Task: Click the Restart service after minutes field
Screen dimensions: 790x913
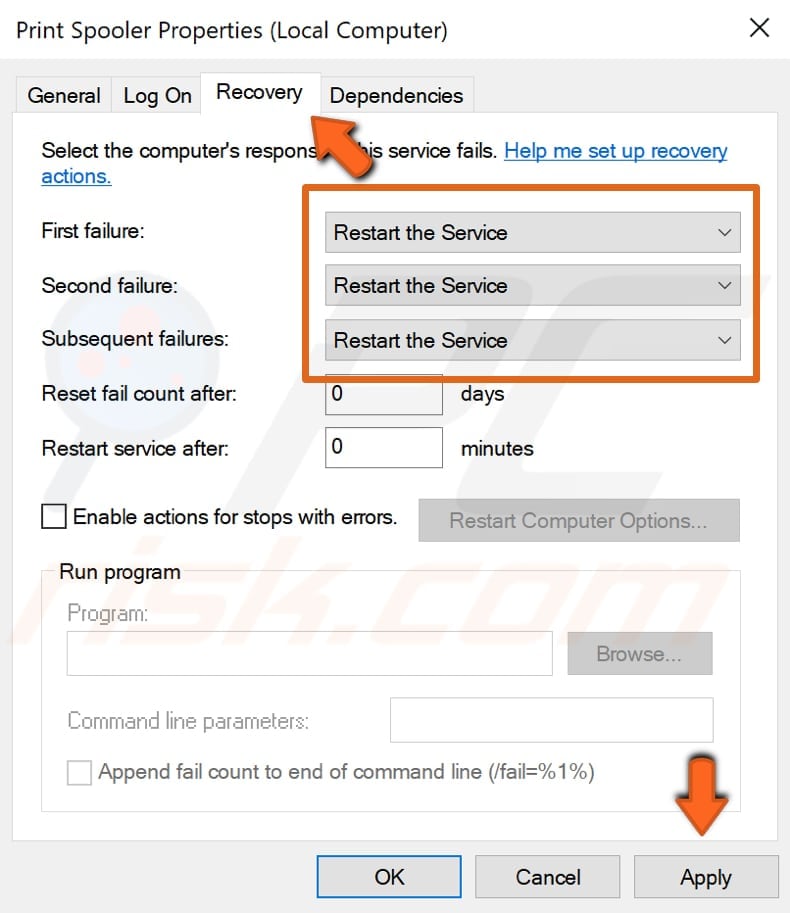Action: tap(383, 447)
